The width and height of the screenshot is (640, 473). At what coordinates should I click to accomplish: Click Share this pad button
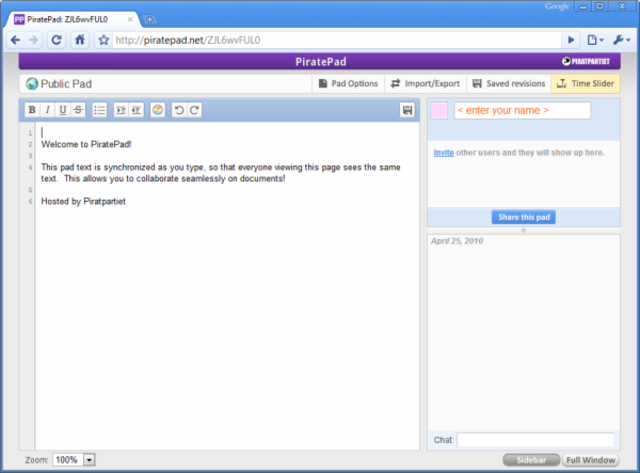coord(524,217)
